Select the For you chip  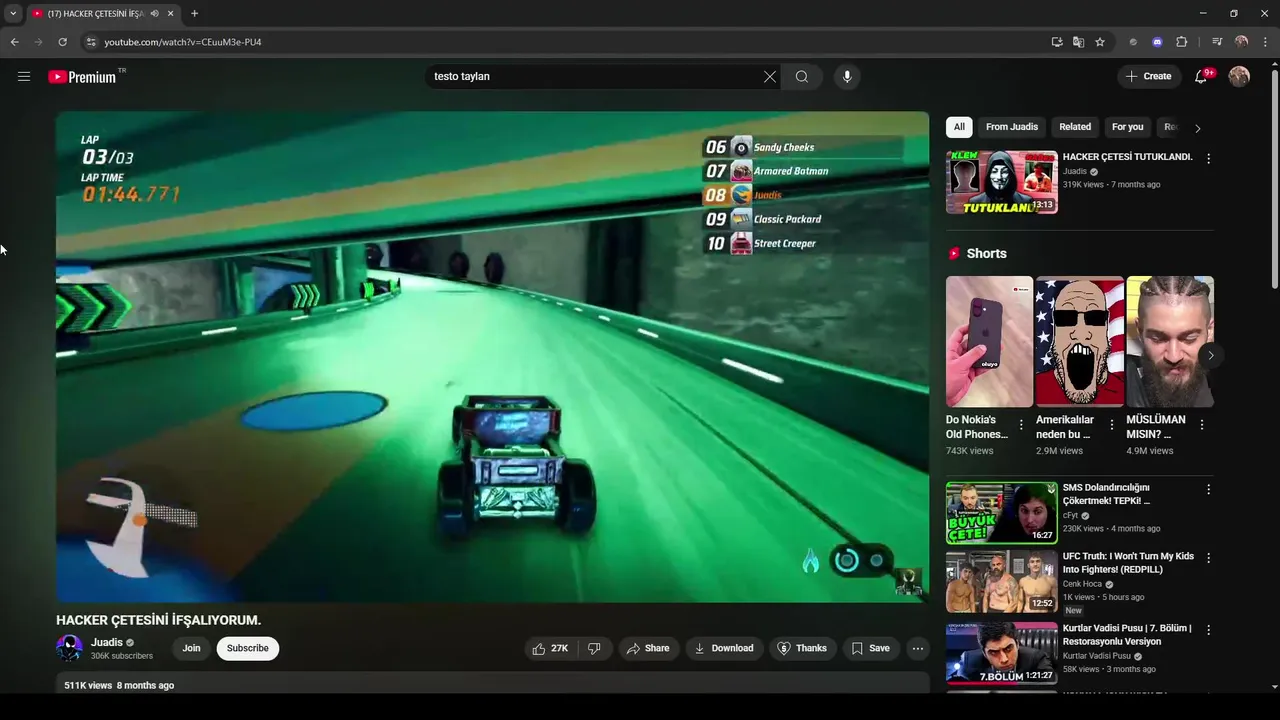1127,127
